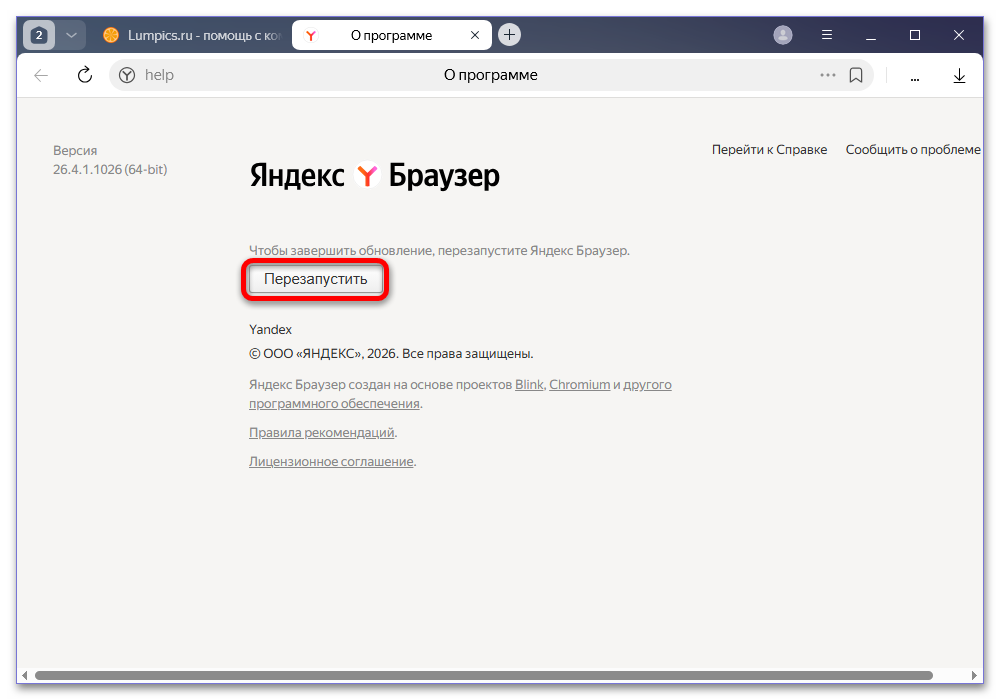Bookmark this page
Screen dimensions: 1000x700
click(x=856, y=75)
